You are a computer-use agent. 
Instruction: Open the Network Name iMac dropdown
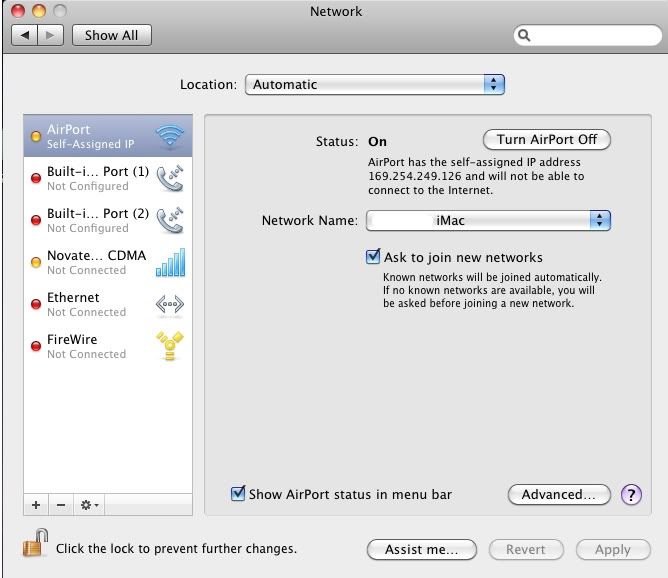coord(488,220)
